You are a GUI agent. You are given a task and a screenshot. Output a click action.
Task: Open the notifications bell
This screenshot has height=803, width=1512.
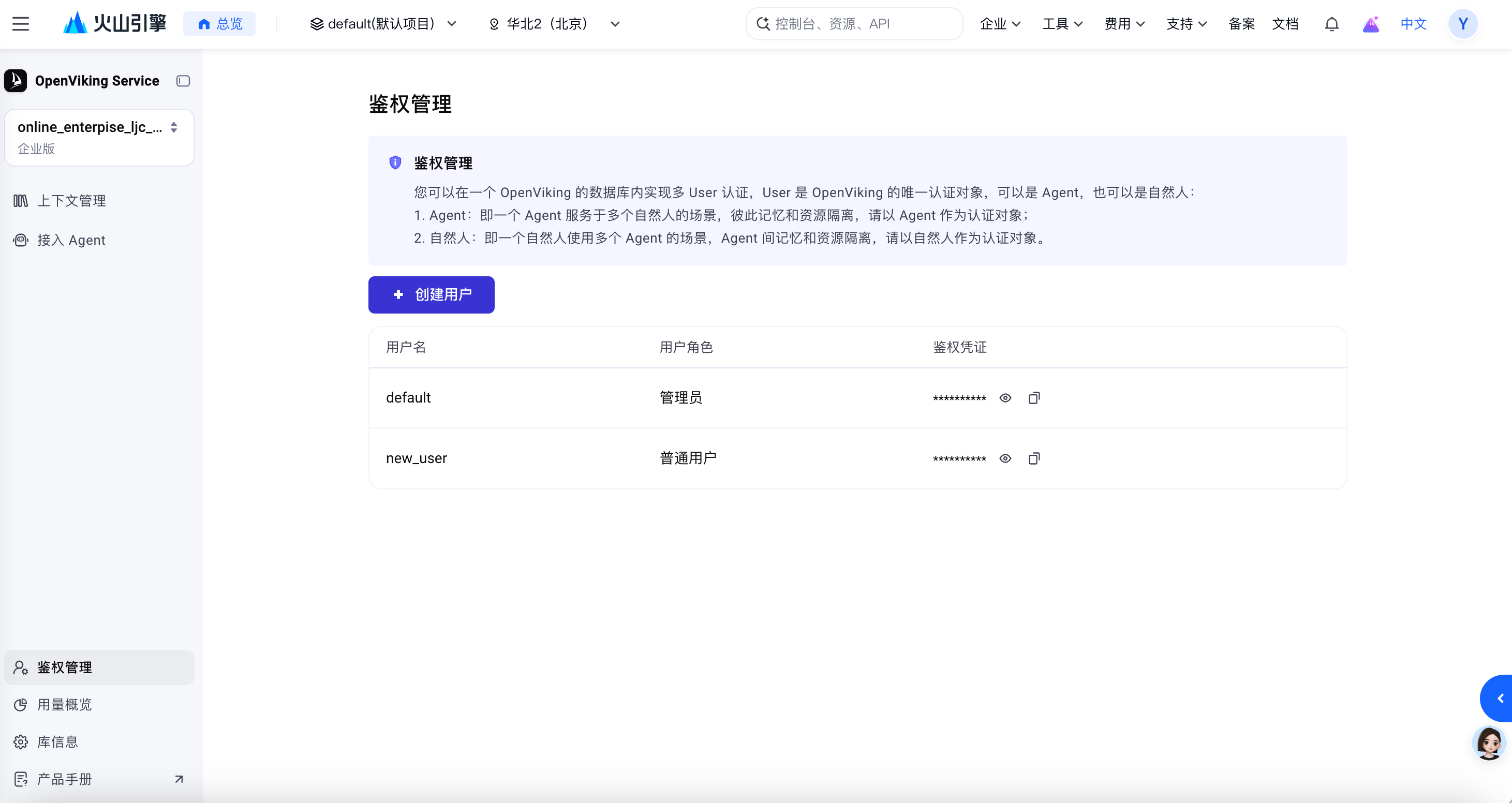pyautogui.click(x=1332, y=24)
